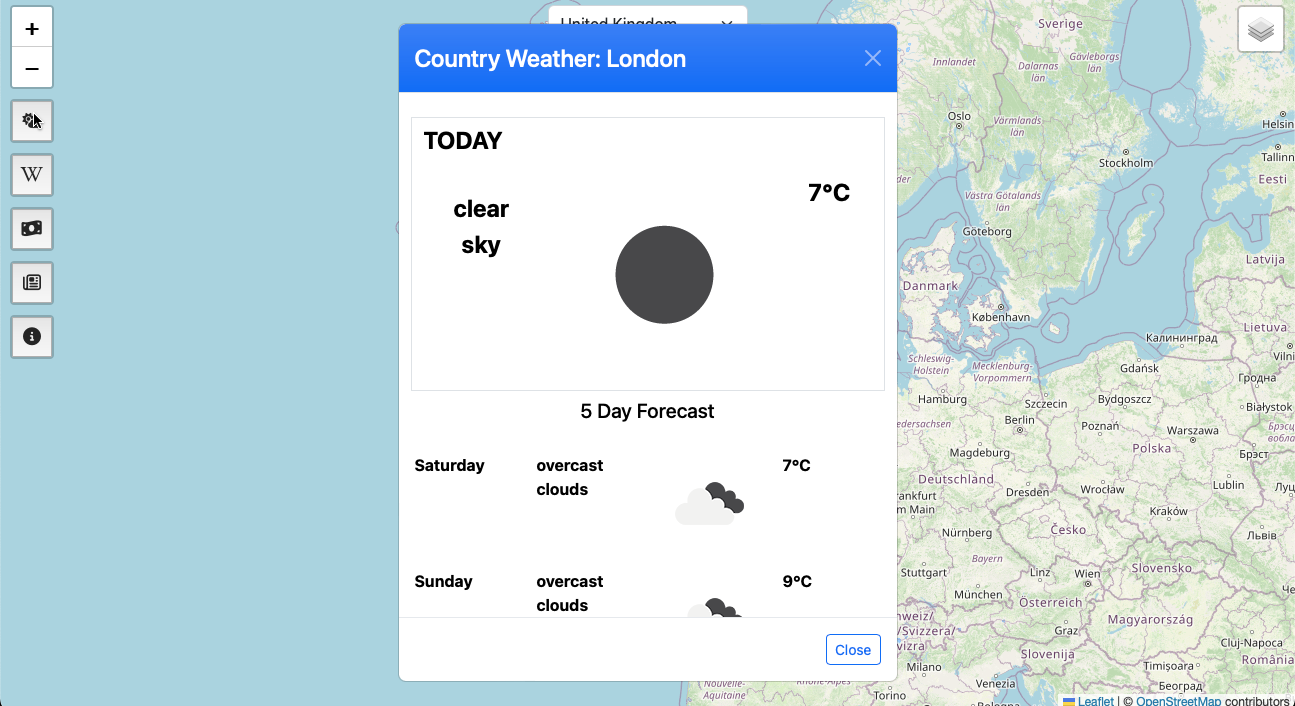Select the Saturday forecast row label
Screen dimensions: 1295x706
click(x=449, y=465)
